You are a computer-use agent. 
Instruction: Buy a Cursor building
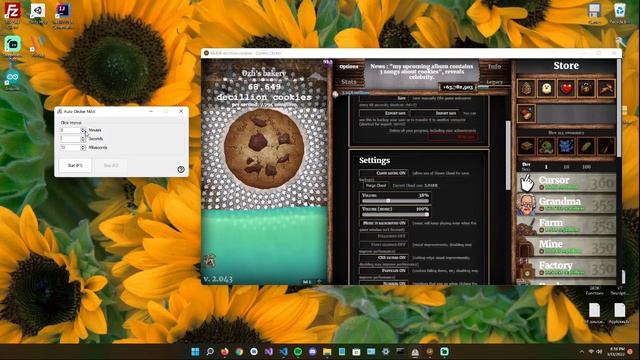tap(566, 182)
